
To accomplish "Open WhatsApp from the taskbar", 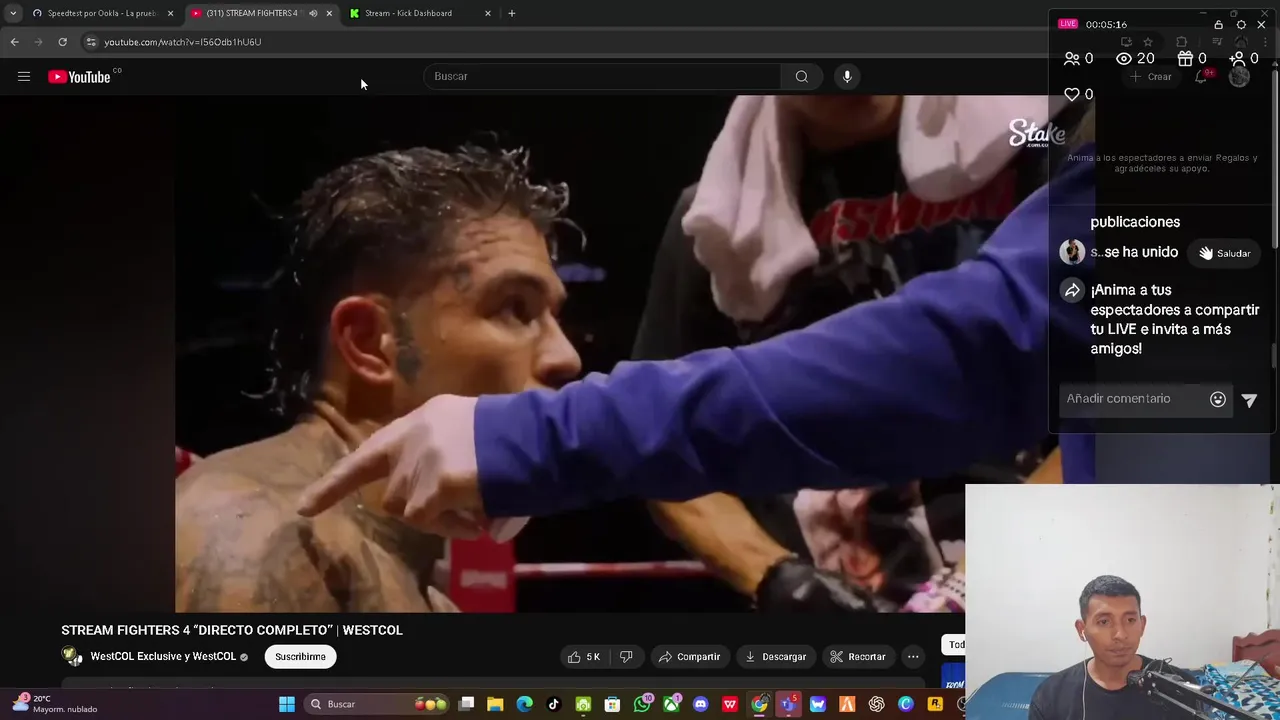I will tap(642, 704).
